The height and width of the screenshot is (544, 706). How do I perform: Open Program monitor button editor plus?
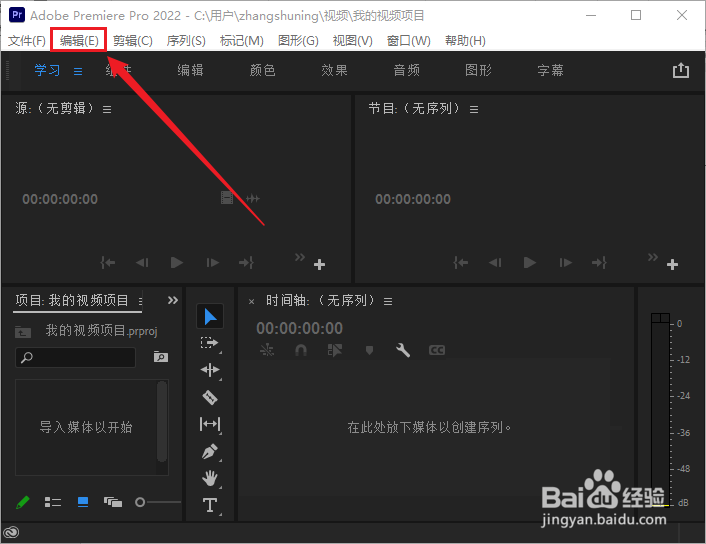[x=672, y=264]
